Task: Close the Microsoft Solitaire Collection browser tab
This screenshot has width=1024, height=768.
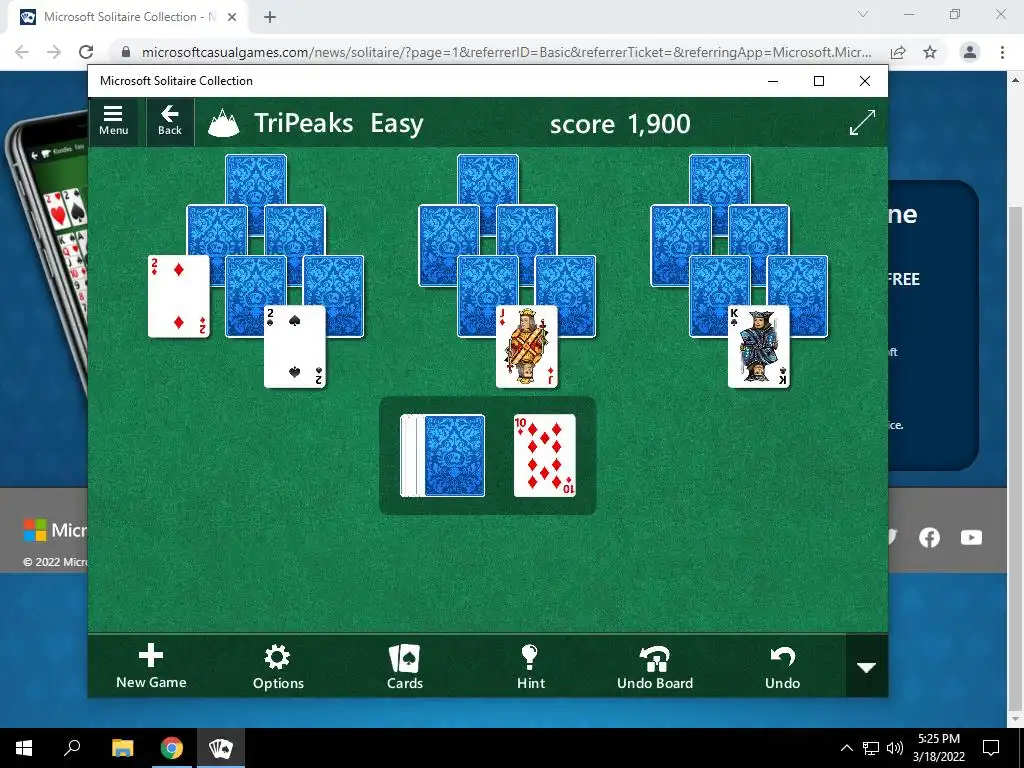Action: pyautogui.click(x=232, y=17)
